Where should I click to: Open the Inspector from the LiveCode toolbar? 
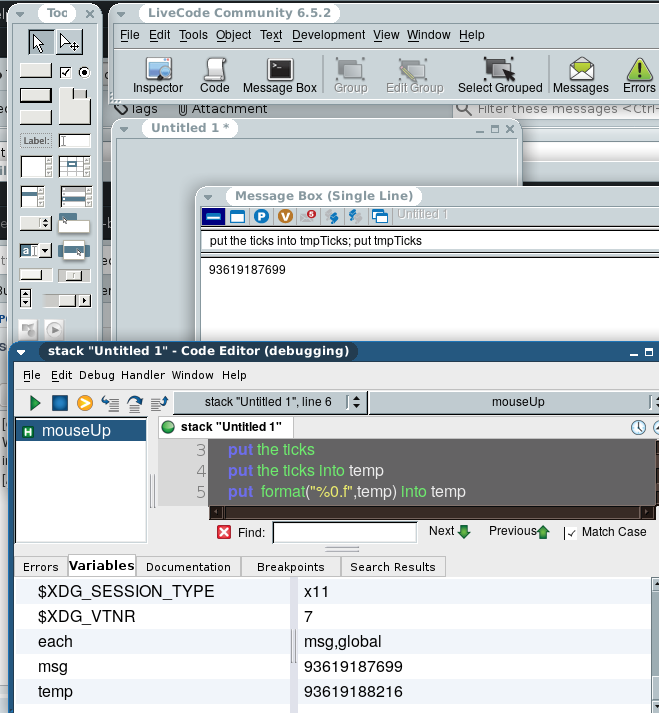click(158, 75)
